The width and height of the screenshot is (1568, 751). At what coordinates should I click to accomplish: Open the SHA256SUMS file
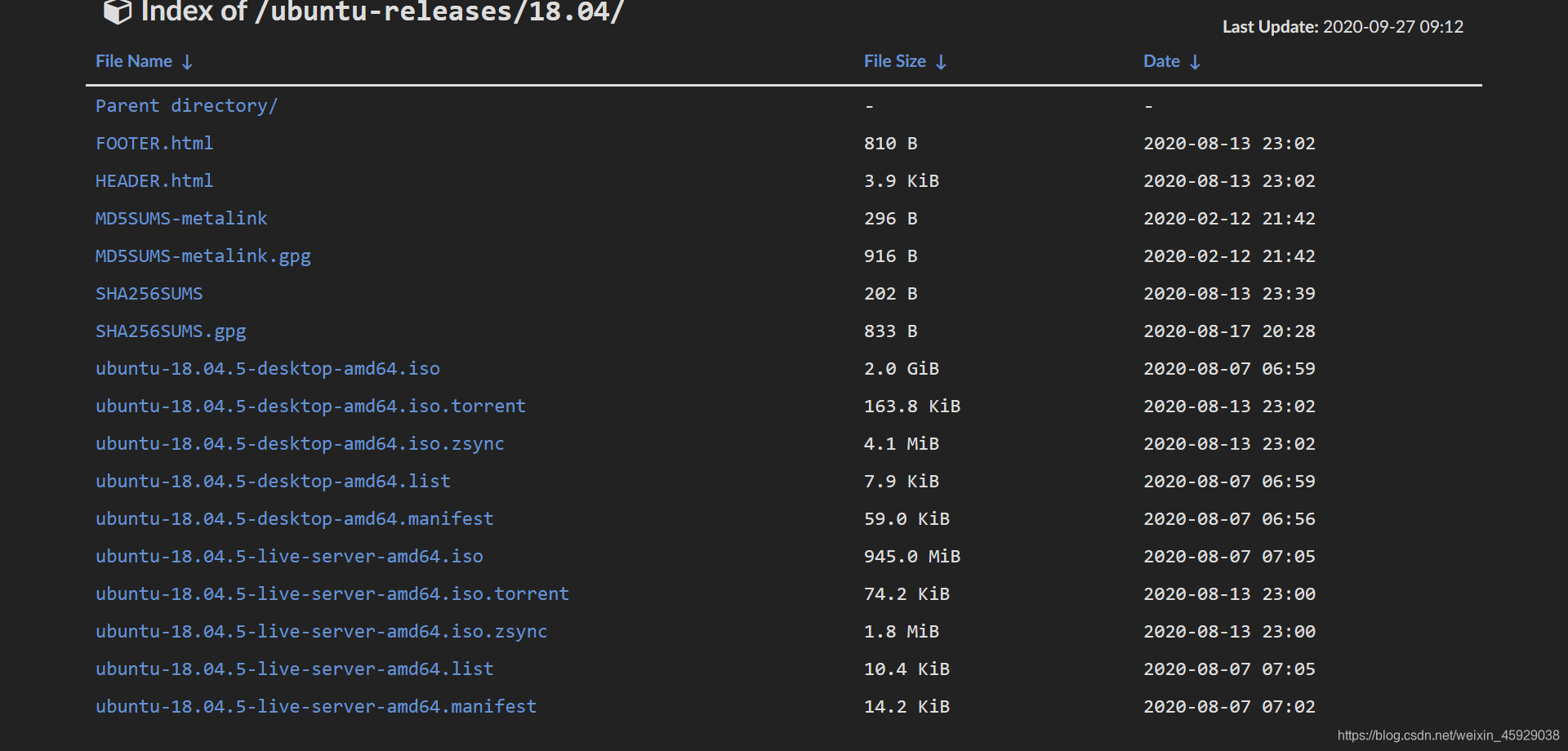149,294
